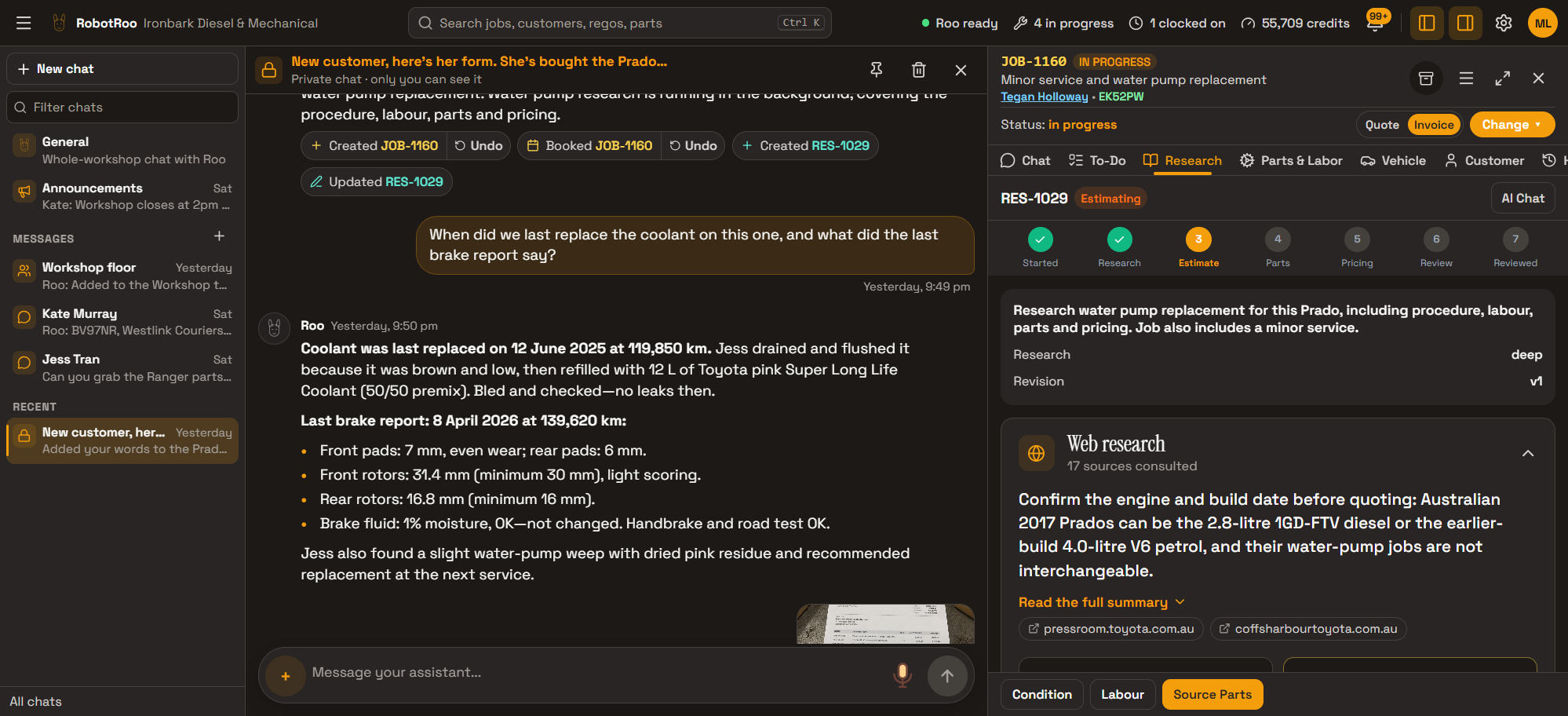Screen dimensions: 1568x716
Task: Select the Estimate step 3
Action: pos(1198,248)
